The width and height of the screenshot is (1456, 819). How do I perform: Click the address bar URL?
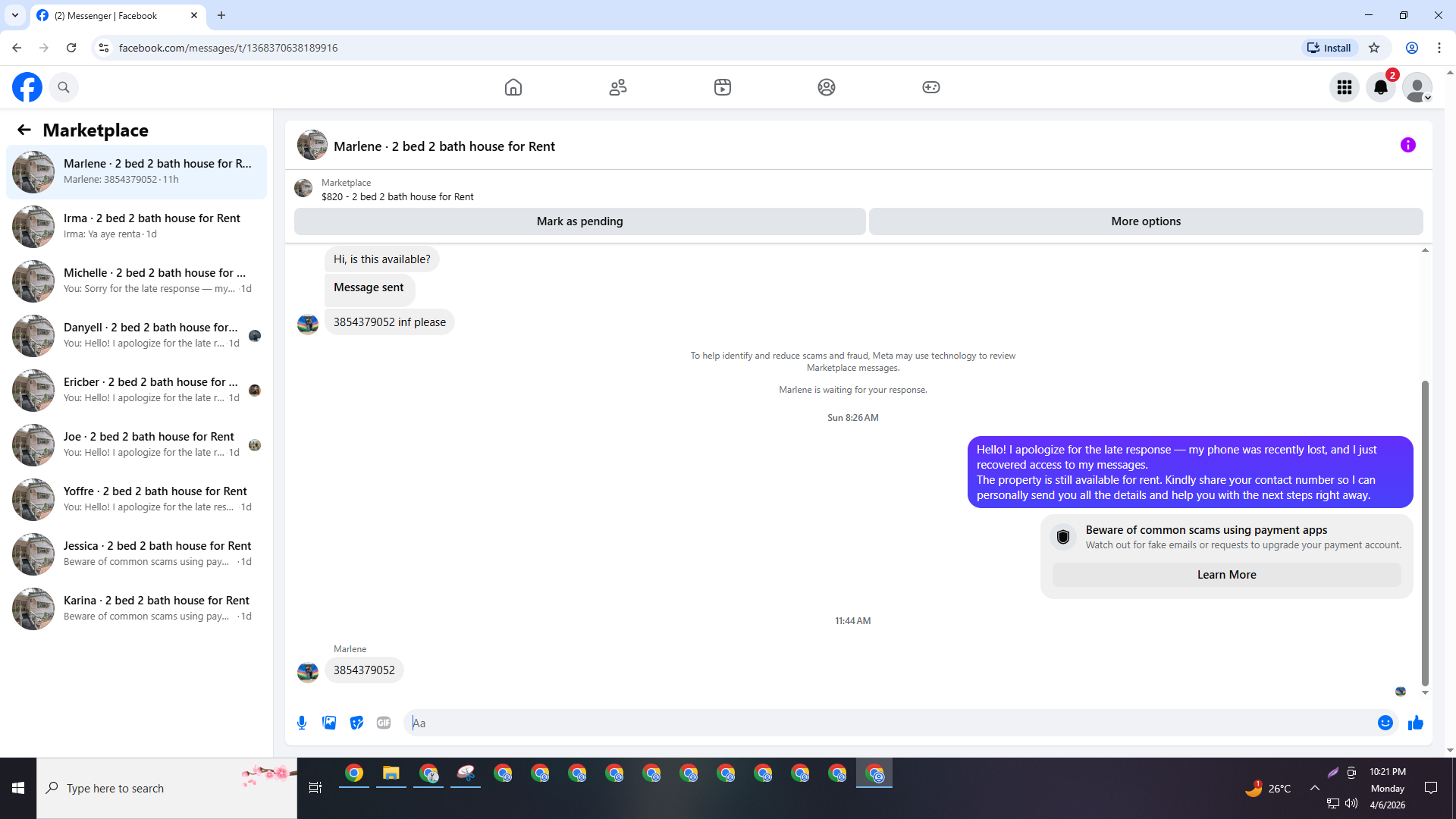coord(228,48)
